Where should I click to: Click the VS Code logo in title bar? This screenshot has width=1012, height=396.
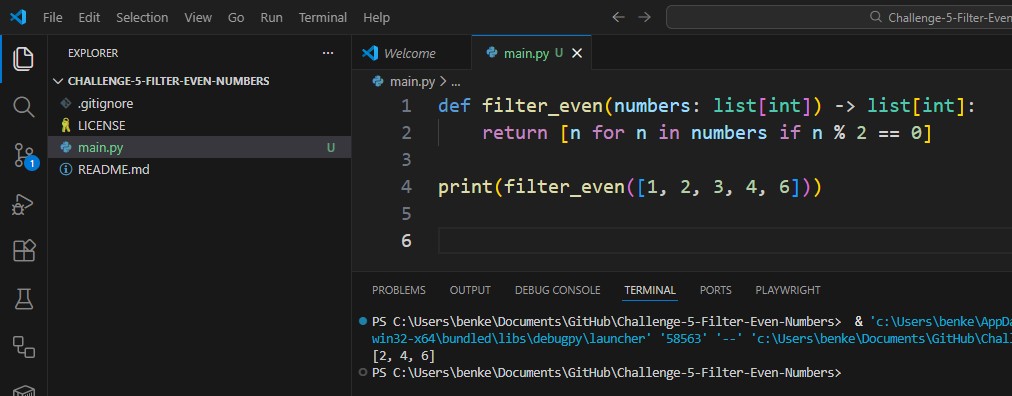tap(17, 17)
